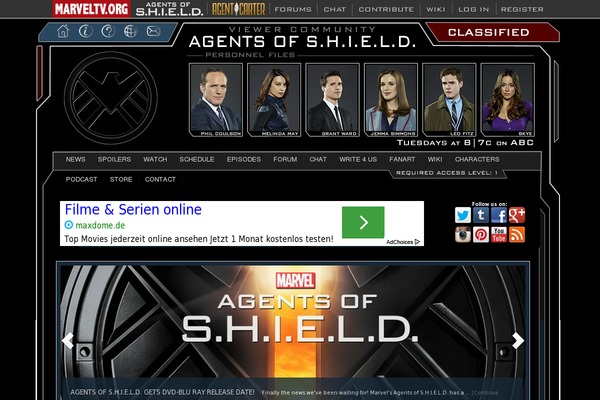Screen dimensions: 600x400
Task: Advance slideshow with the right arrow
Action: point(518,340)
